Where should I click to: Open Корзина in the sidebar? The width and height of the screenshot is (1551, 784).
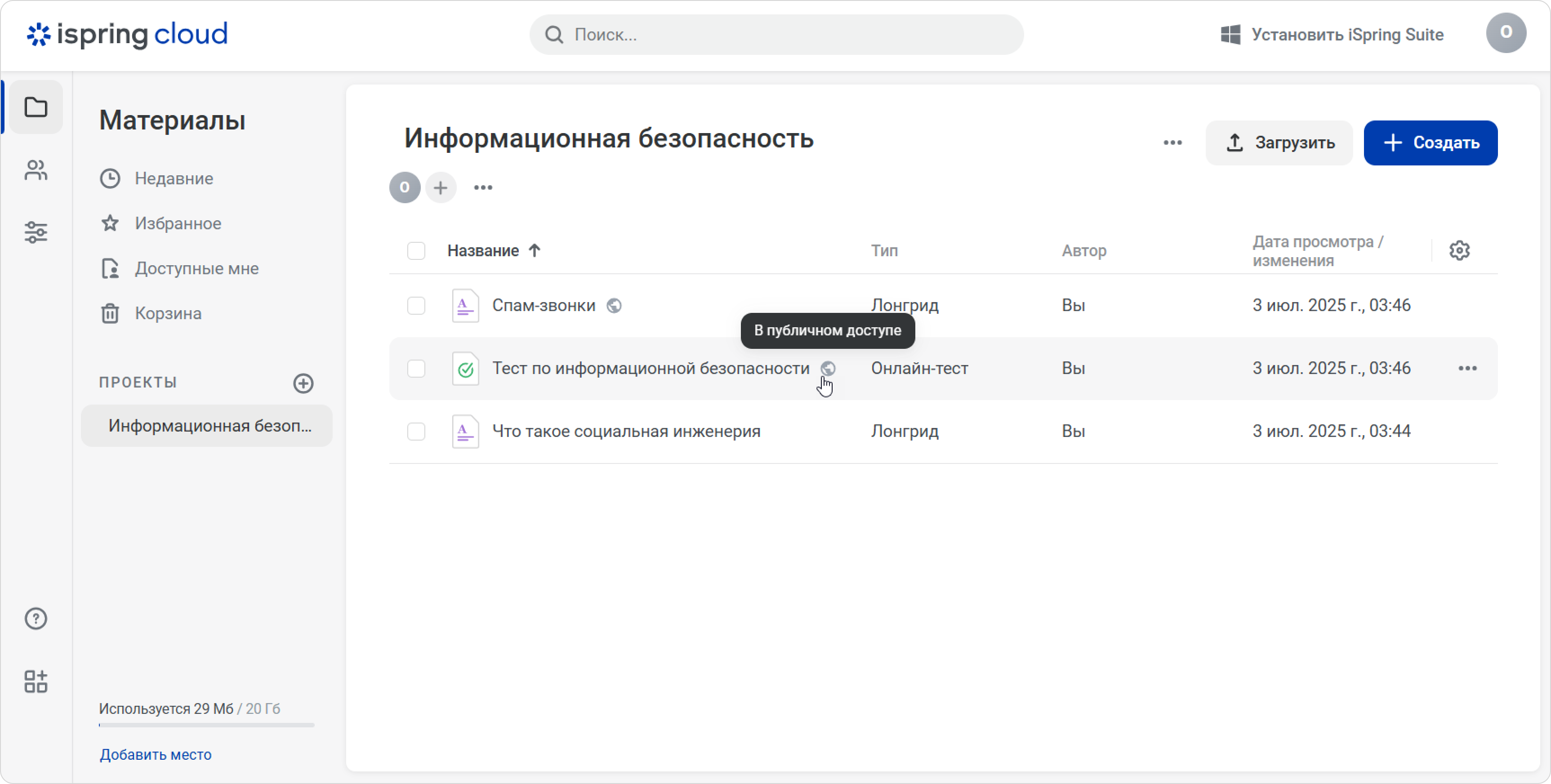pyautogui.click(x=151, y=314)
